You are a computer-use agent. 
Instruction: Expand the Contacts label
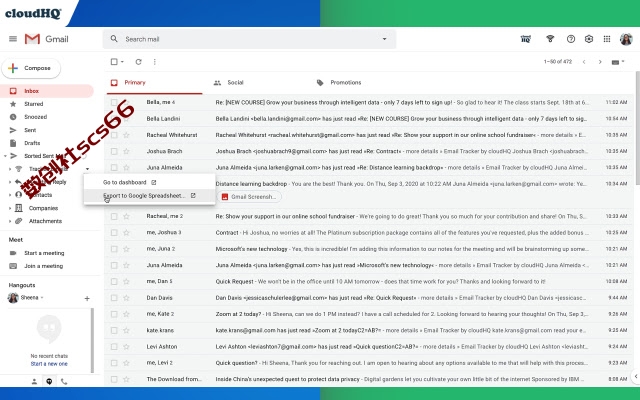pos(10,195)
